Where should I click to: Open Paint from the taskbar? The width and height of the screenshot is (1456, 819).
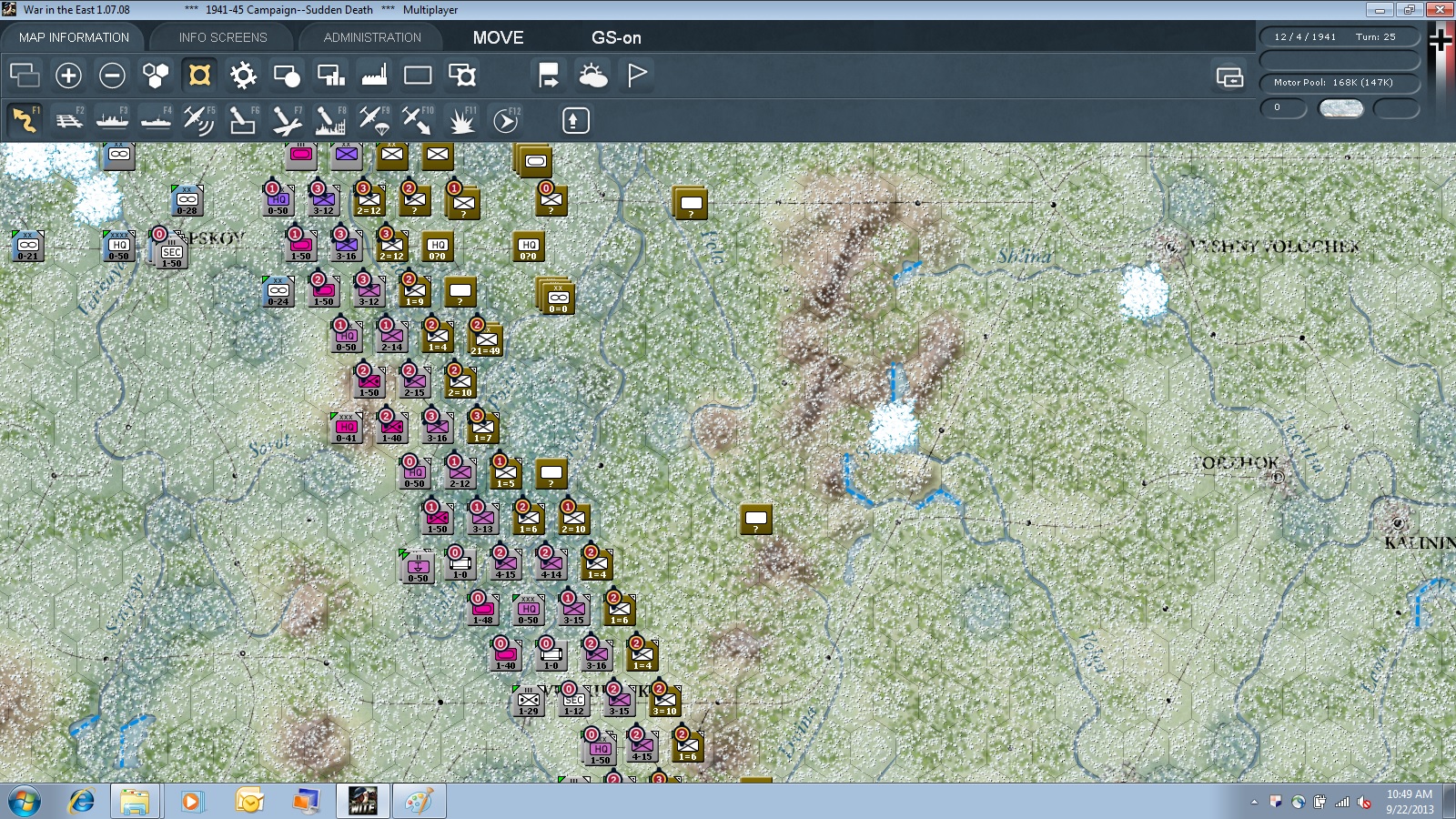[419, 802]
